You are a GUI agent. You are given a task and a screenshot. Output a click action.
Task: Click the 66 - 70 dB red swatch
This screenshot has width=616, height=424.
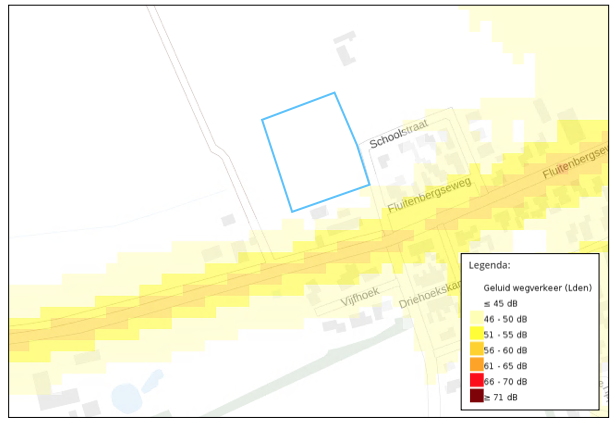[x=476, y=381]
